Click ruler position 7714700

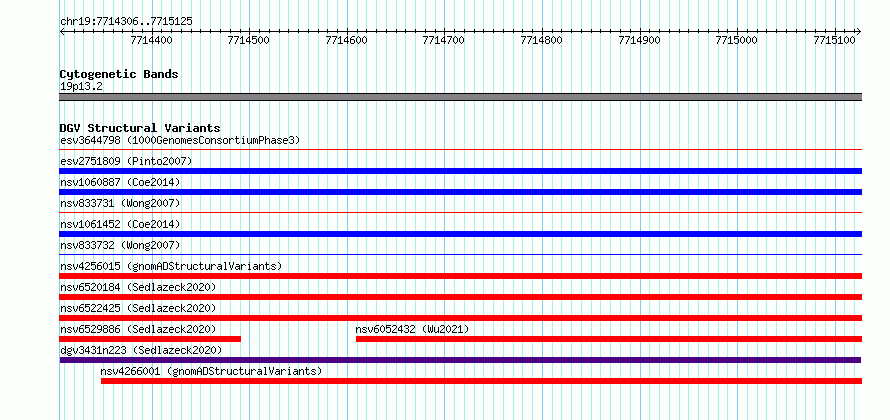[x=444, y=40]
